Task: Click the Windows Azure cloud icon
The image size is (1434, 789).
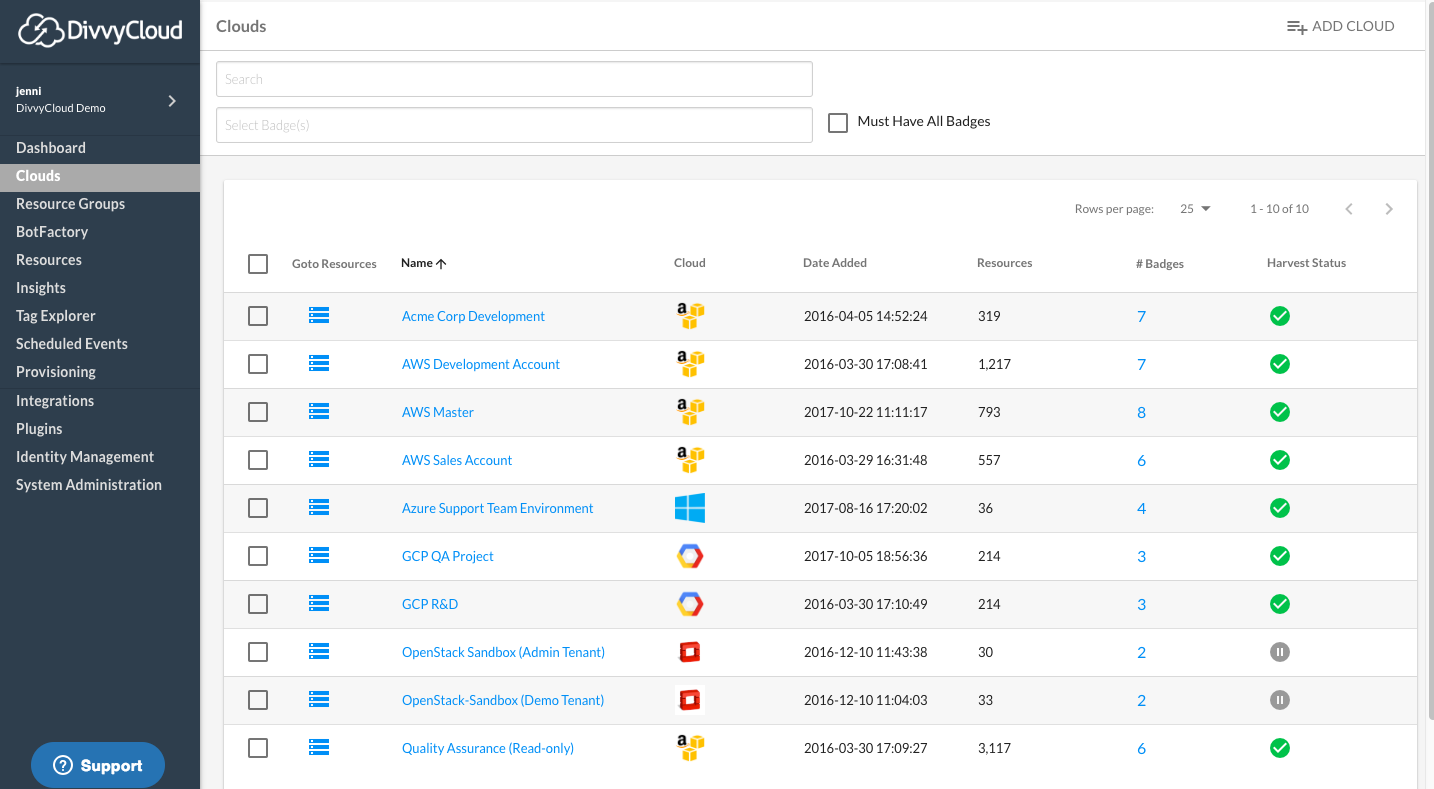Action: (689, 508)
